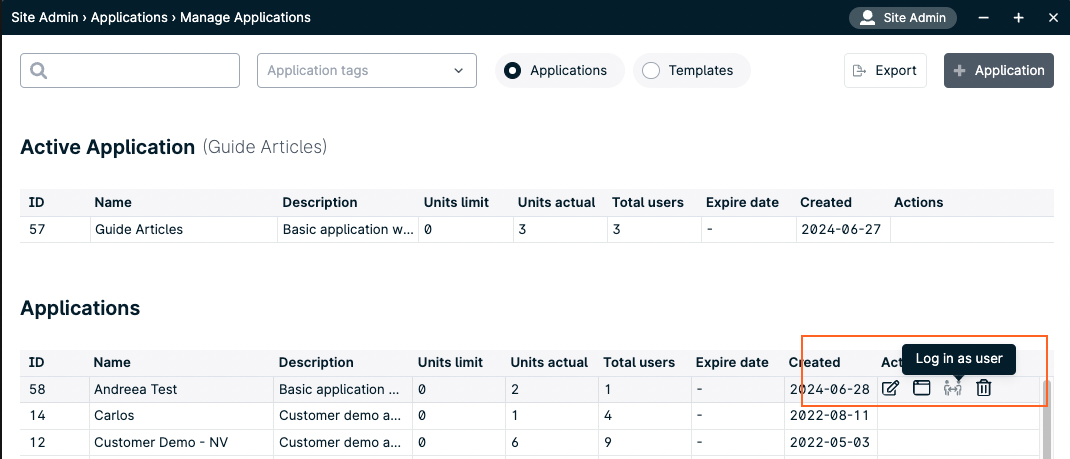Open window icon for Andreea Test
Screen dimensions: 1070x459
coord(921,389)
